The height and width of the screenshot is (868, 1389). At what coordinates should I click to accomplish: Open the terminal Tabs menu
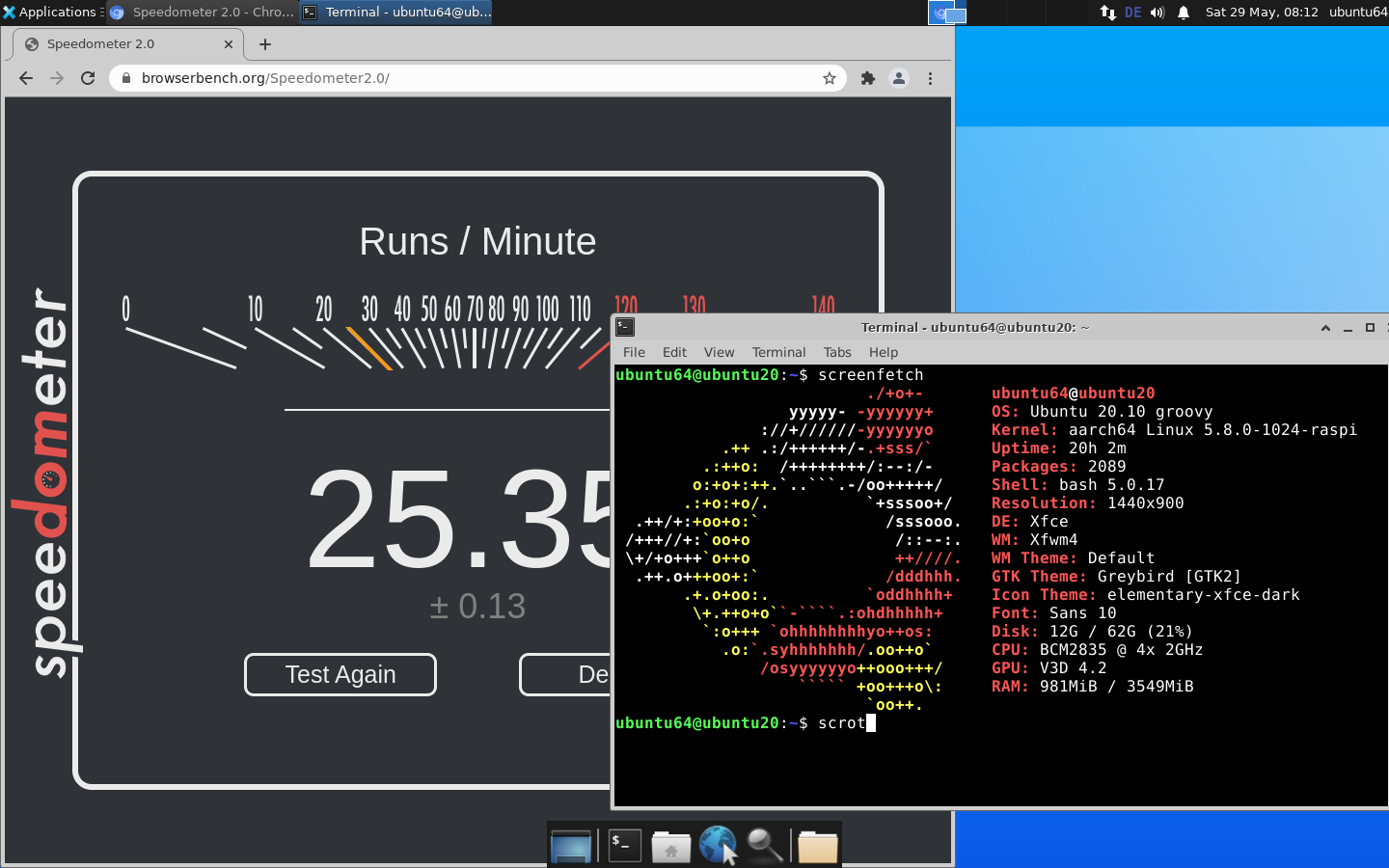837,352
